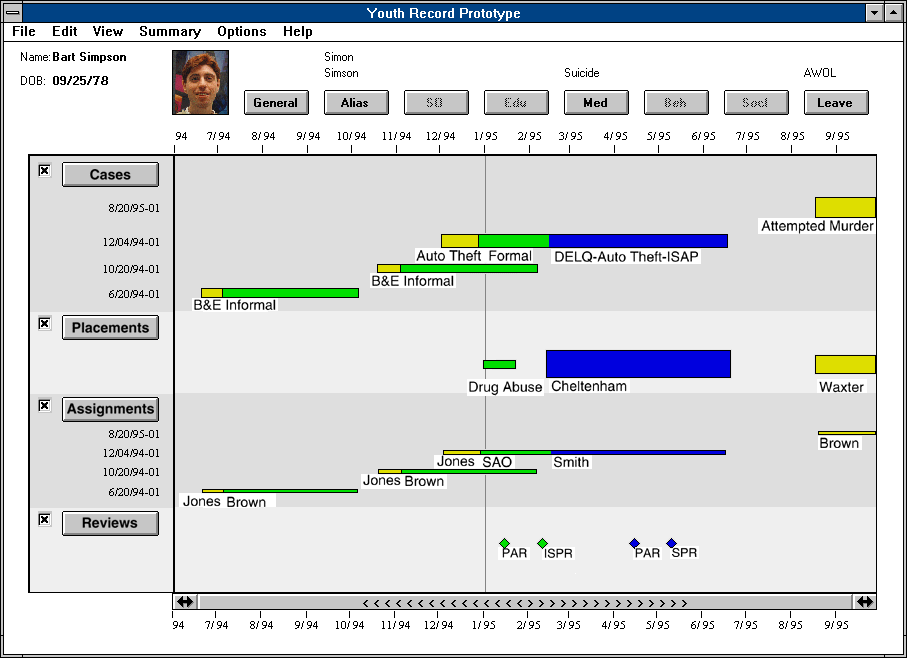Click the ISPR review diamond marker
Image resolution: width=907 pixels, height=658 pixels.
coord(542,543)
